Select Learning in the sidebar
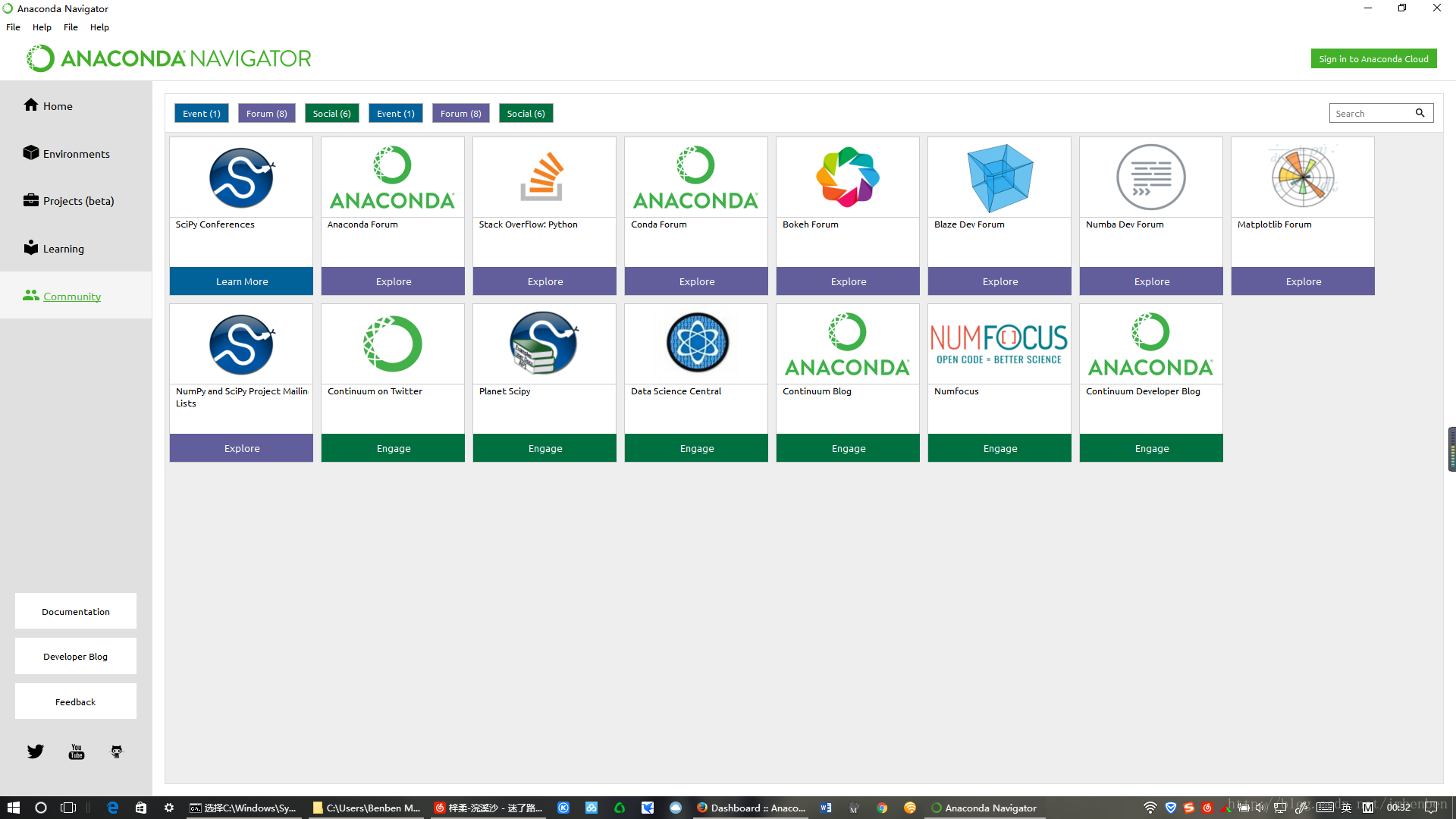The width and height of the screenshot is (1456, 819). (x=63, y=249)
